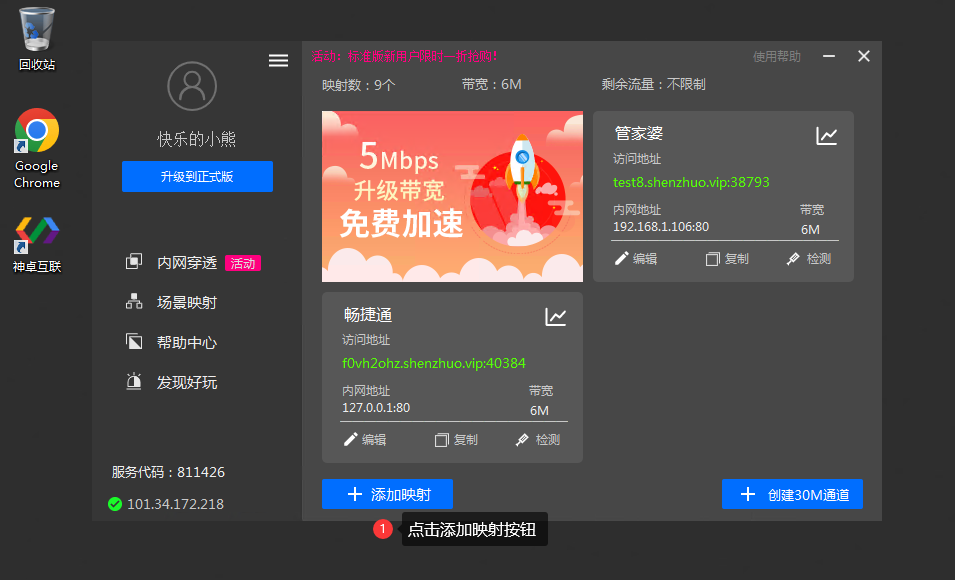Click 检测 label in the 畅捷通 card
Screen dimensions: 955x580
(548, 440)
